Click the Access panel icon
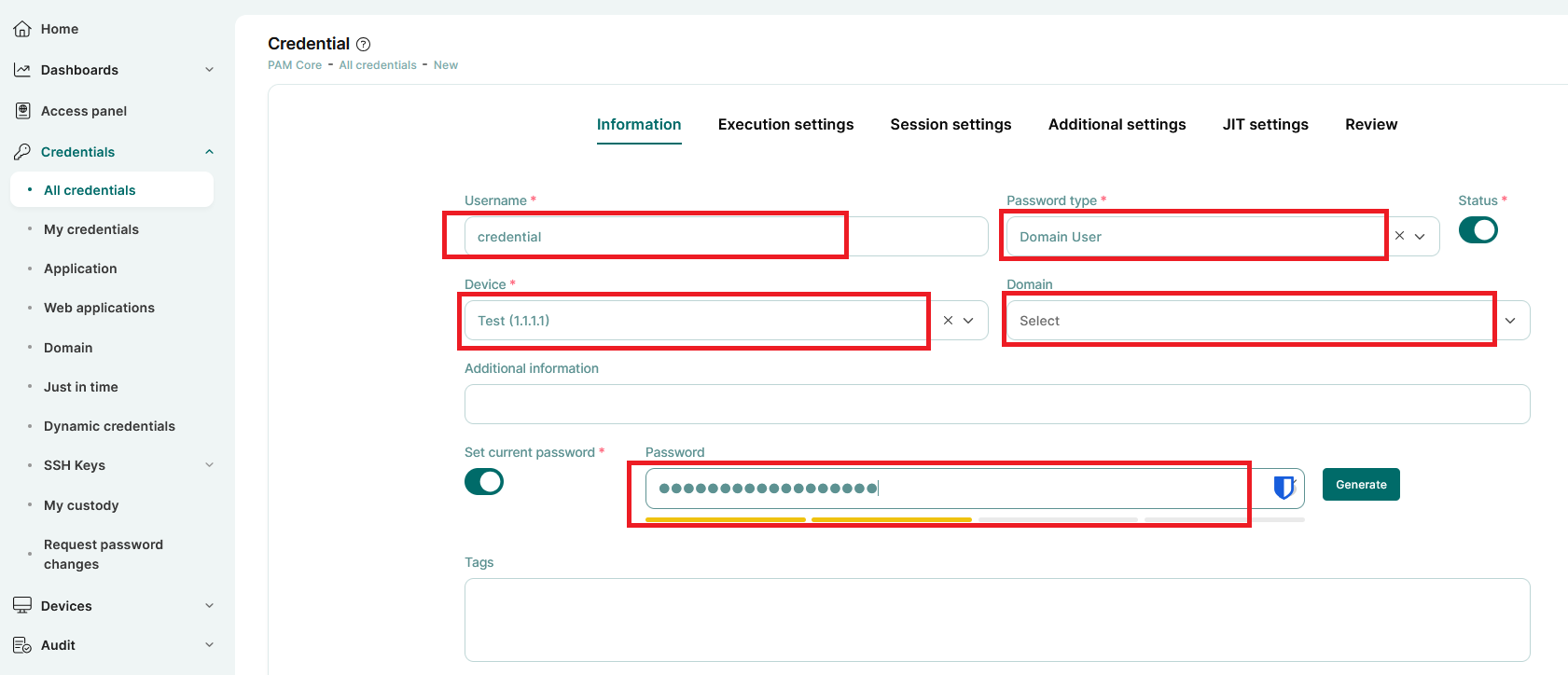The height and width of the screenshot is (675, 1568). click(22, 111)
